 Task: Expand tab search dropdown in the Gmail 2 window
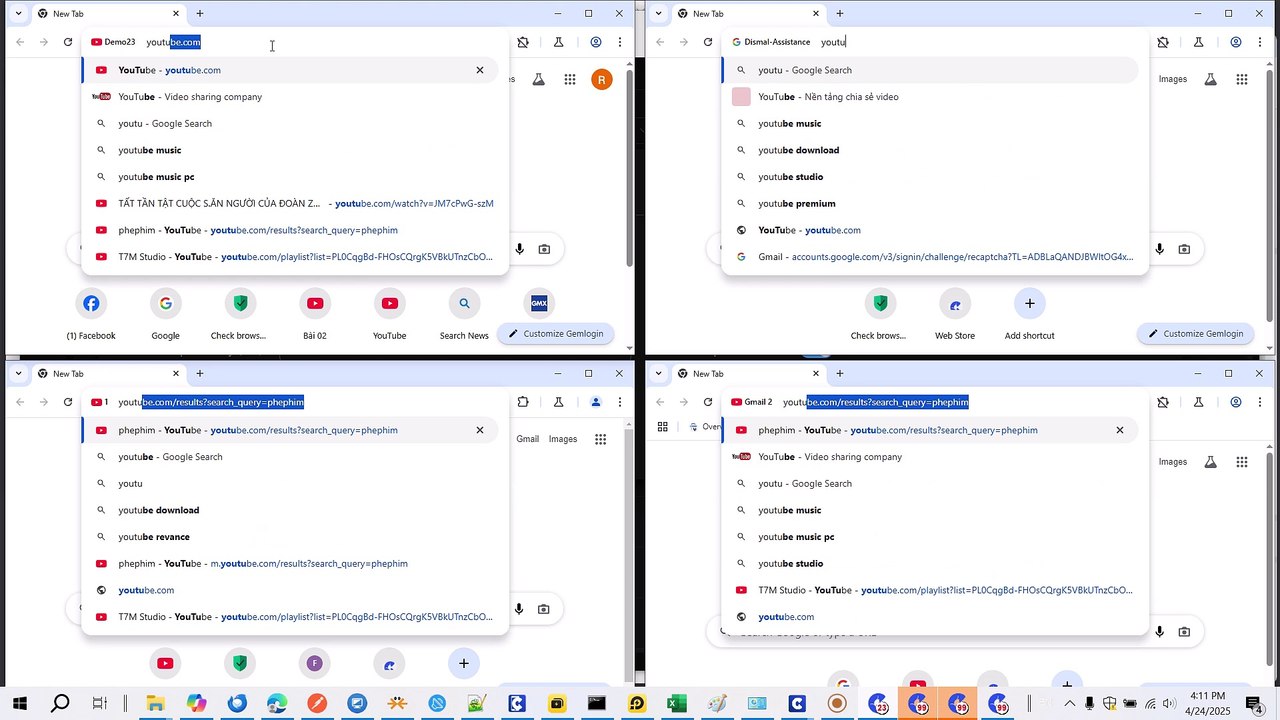point(658,374)
